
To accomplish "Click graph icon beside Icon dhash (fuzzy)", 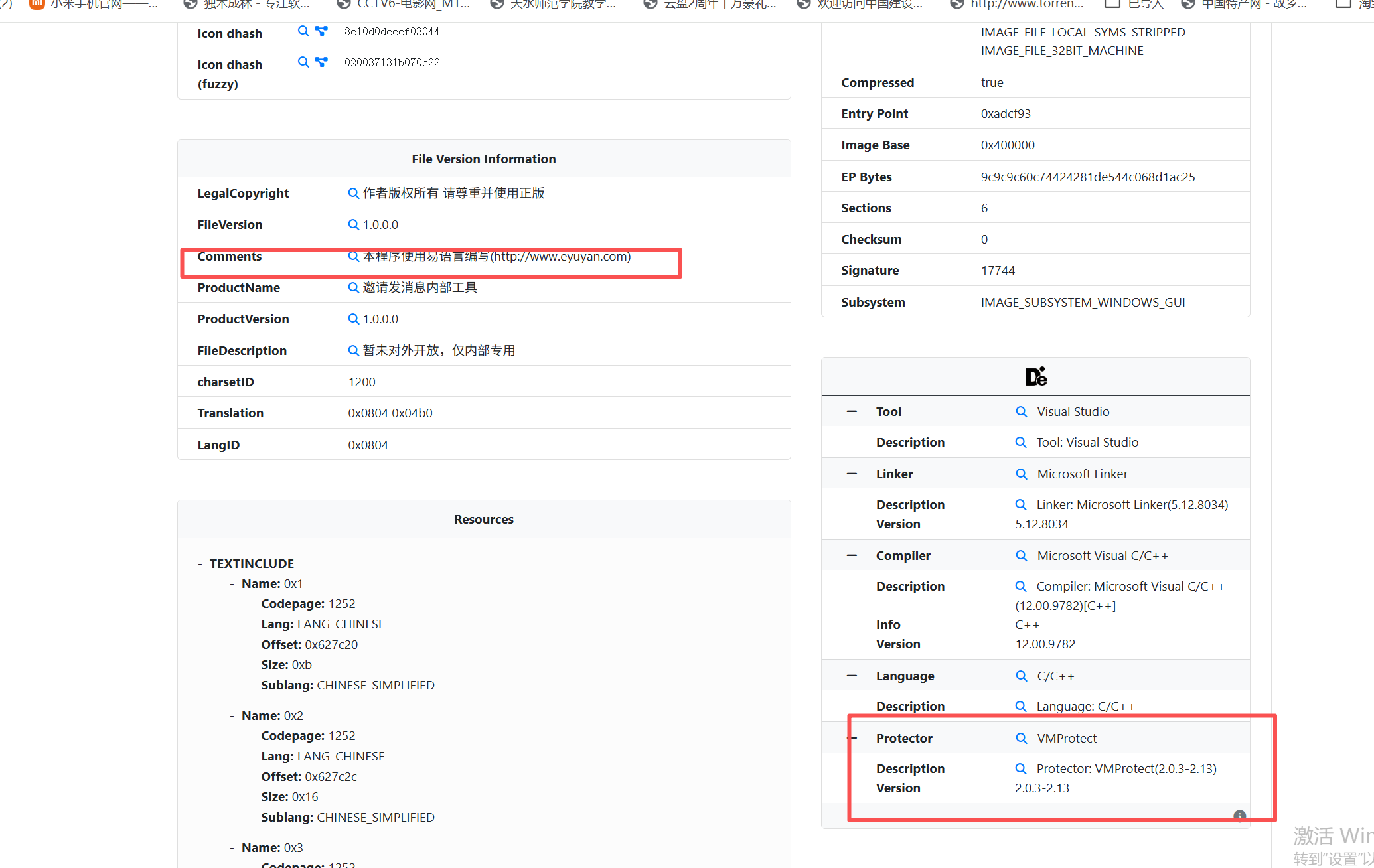I will pyautogui.click(x=321, y=62).
